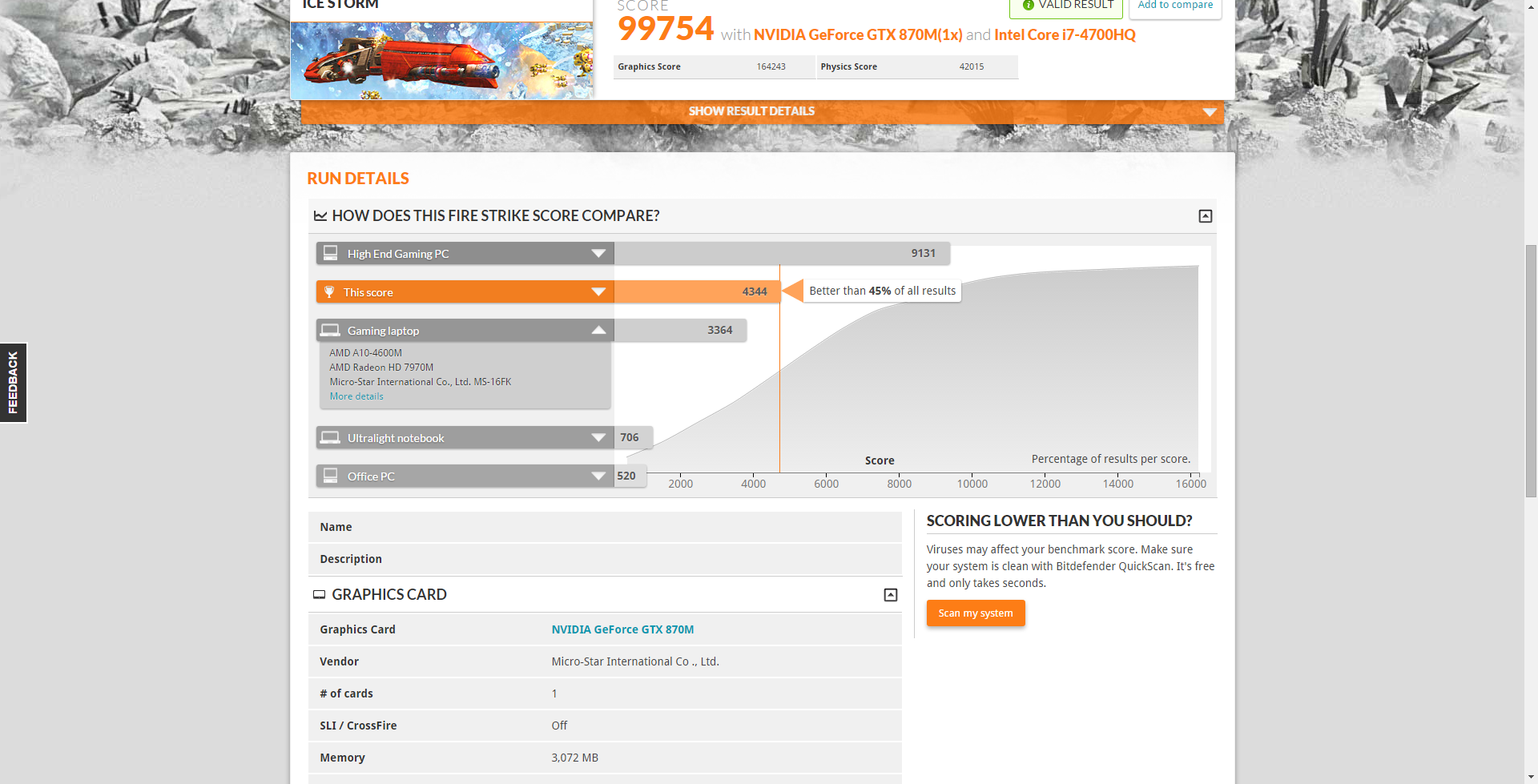Collapse the Graphics Card section
The width and height of the screenshot is (1538, 784).
click(891, 595)
